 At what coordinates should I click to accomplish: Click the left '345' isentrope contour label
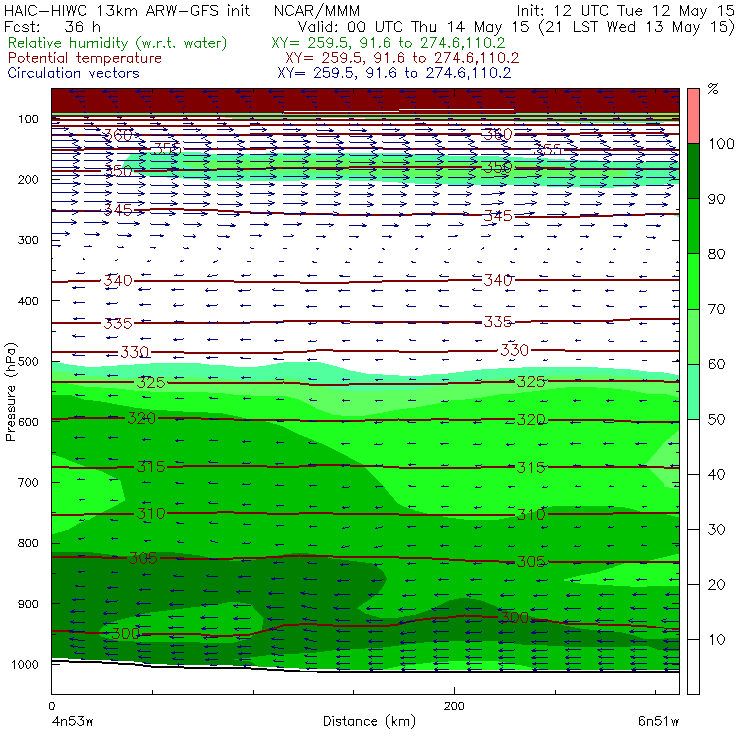118,210
